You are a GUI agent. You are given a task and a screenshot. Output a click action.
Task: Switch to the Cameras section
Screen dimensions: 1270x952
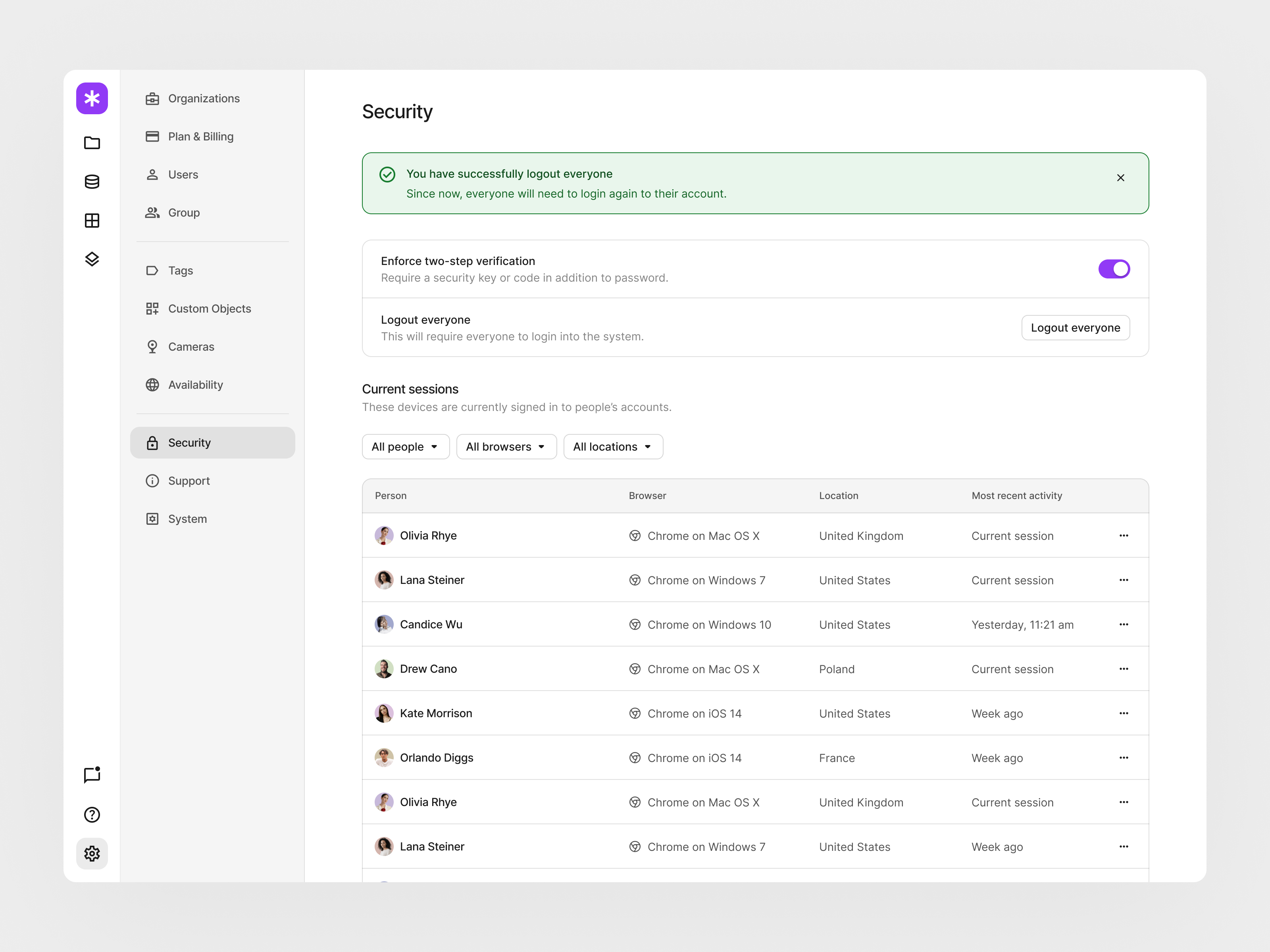click(x=191, y=347)
